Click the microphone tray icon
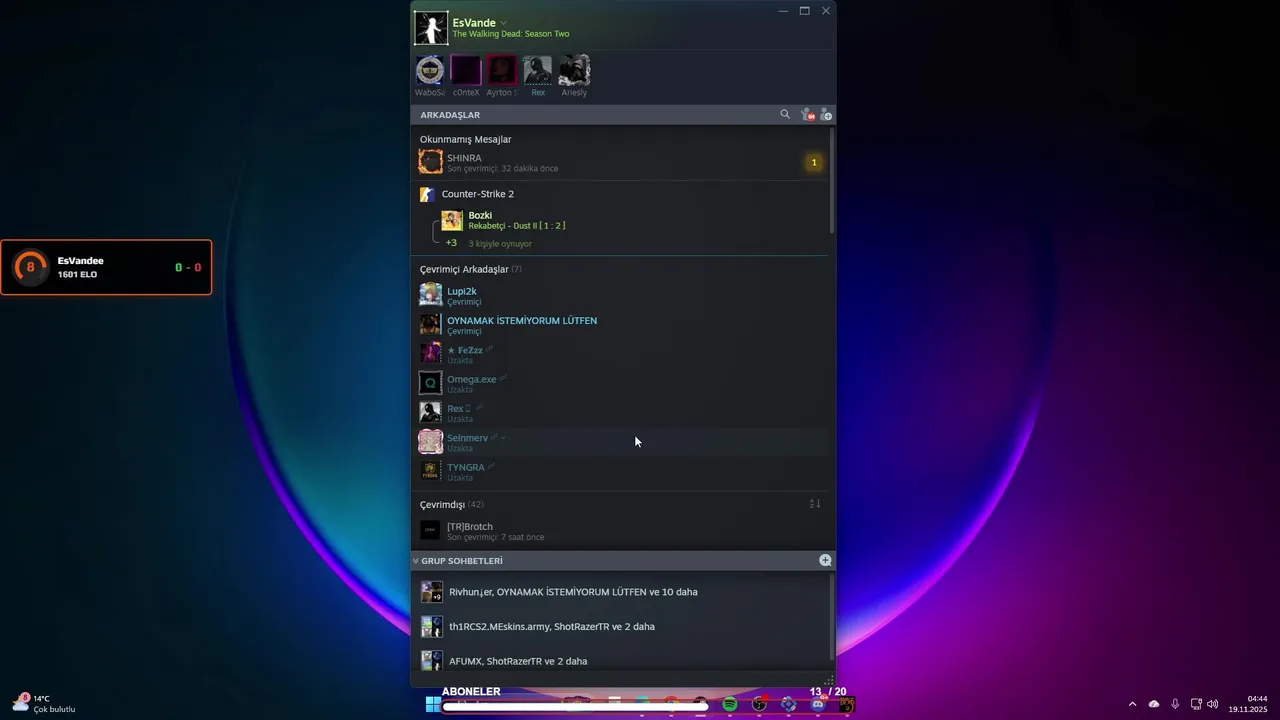 click(x=1175, y=704)
